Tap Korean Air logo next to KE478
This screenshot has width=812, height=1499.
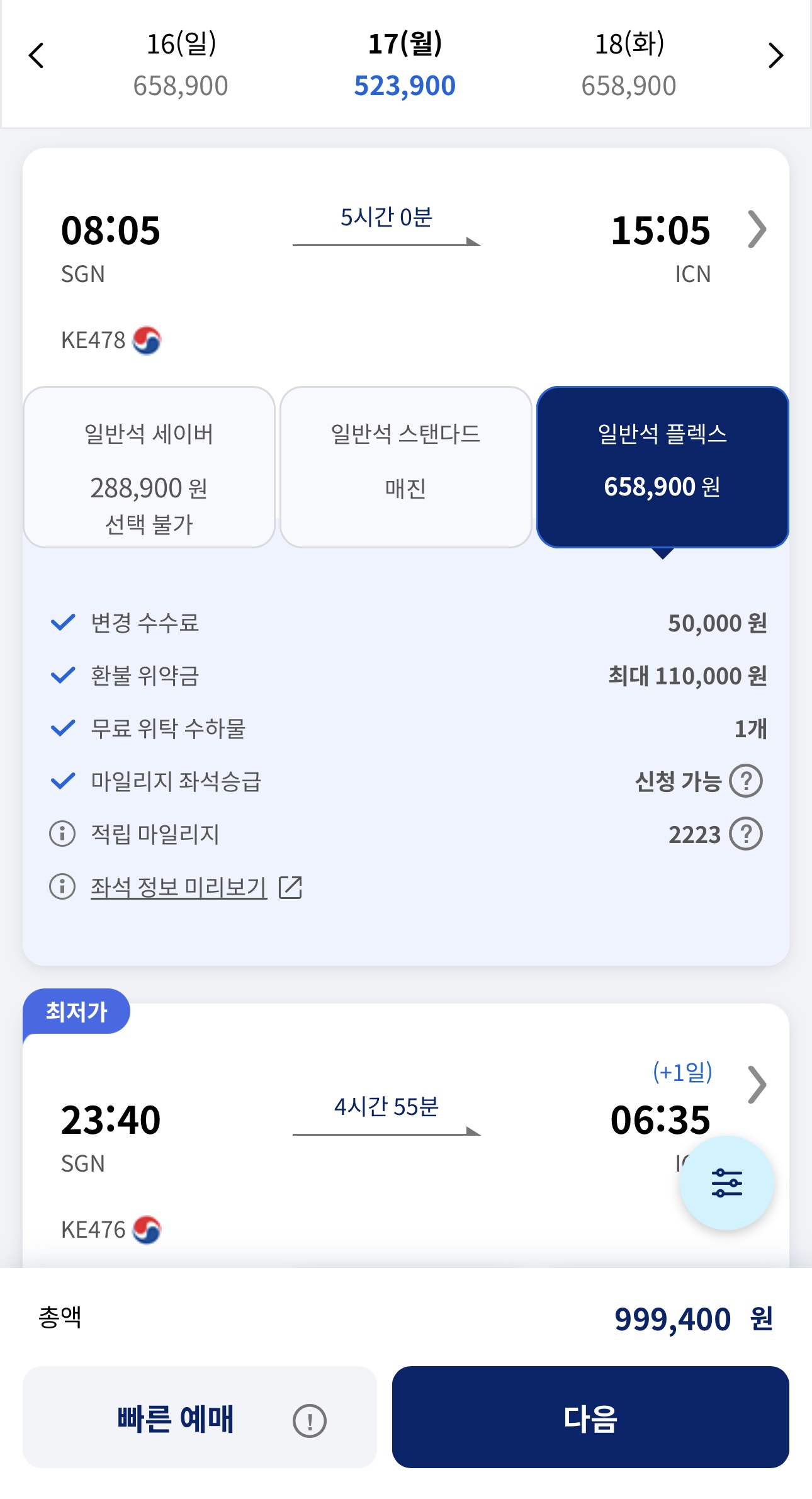147,341
